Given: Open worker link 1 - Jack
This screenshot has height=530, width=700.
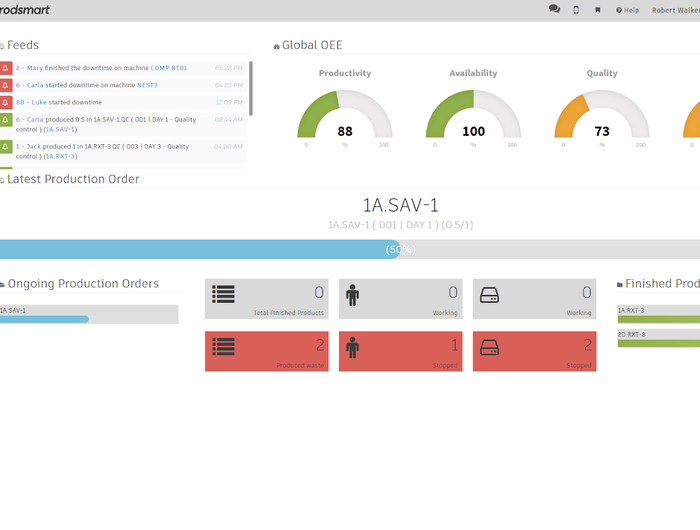Looking at the screenshot, I should tap(28, 146).
